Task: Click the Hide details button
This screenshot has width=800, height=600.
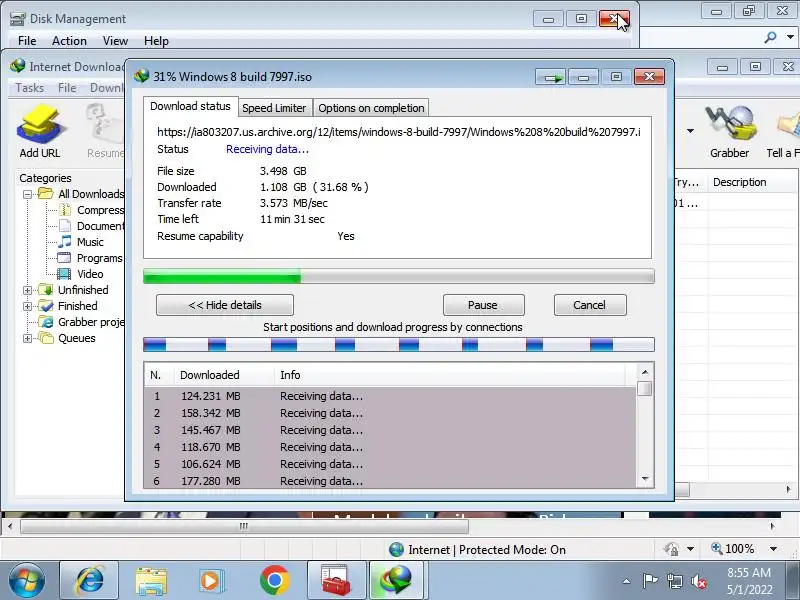Action: [x=225, y=305]
